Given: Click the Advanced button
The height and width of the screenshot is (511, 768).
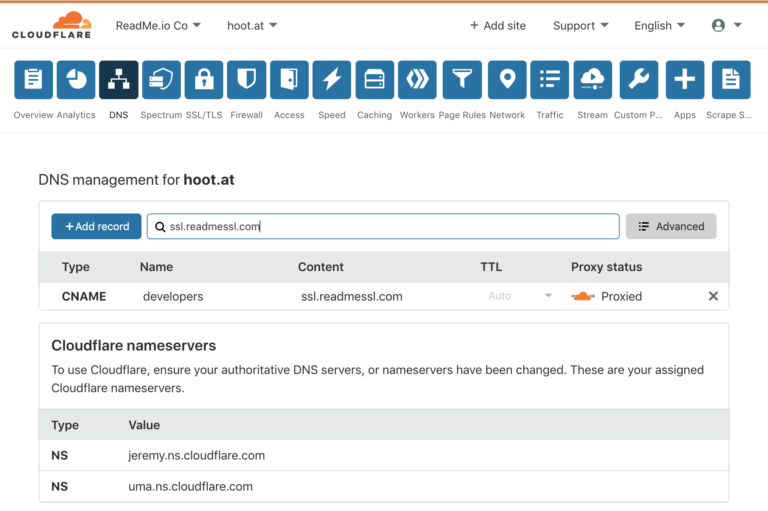Looking at the screenshot, I should click(670, 226).
